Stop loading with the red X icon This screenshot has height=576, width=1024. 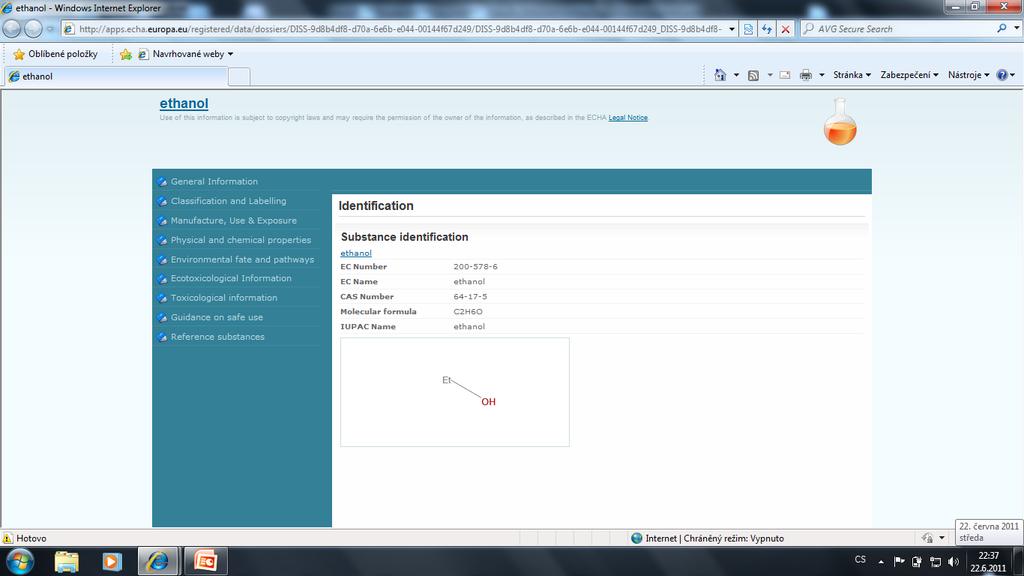point(786,29)
